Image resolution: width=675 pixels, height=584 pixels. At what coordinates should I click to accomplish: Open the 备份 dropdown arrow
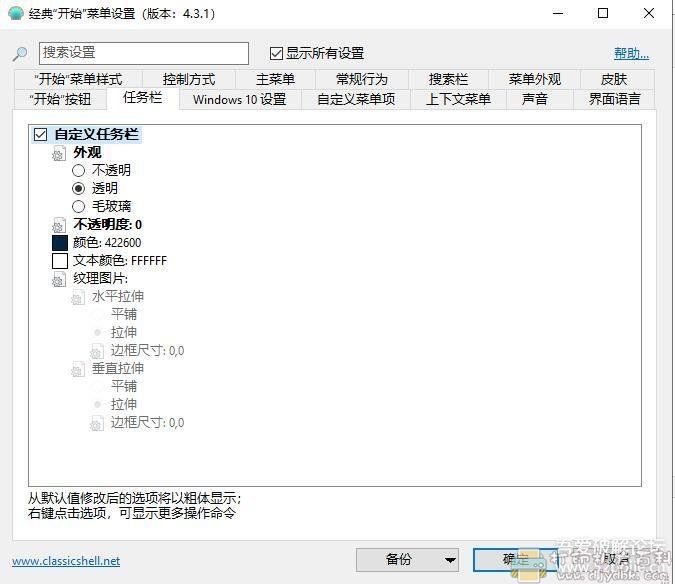coord(450,560)
